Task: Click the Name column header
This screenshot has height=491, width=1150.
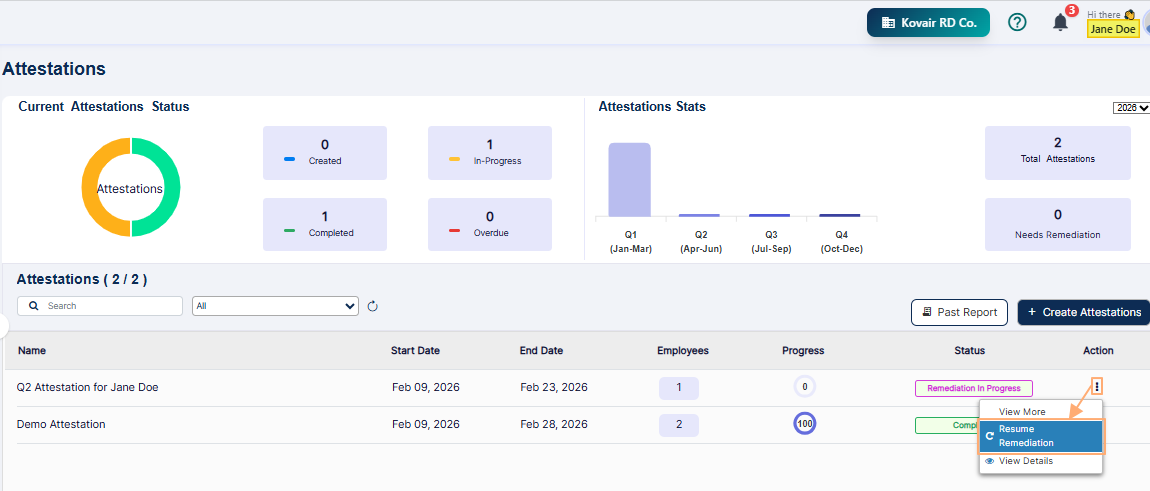Action: 32,351
